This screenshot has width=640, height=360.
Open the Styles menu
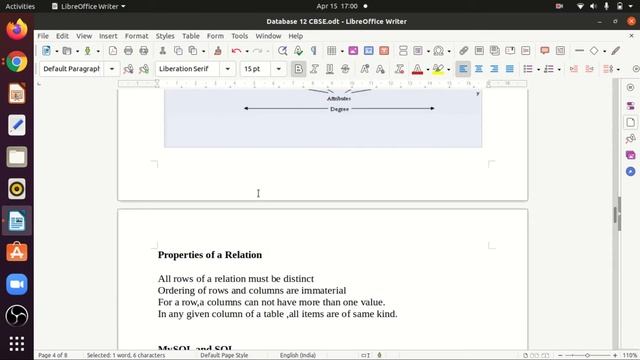tap(165, 36)
